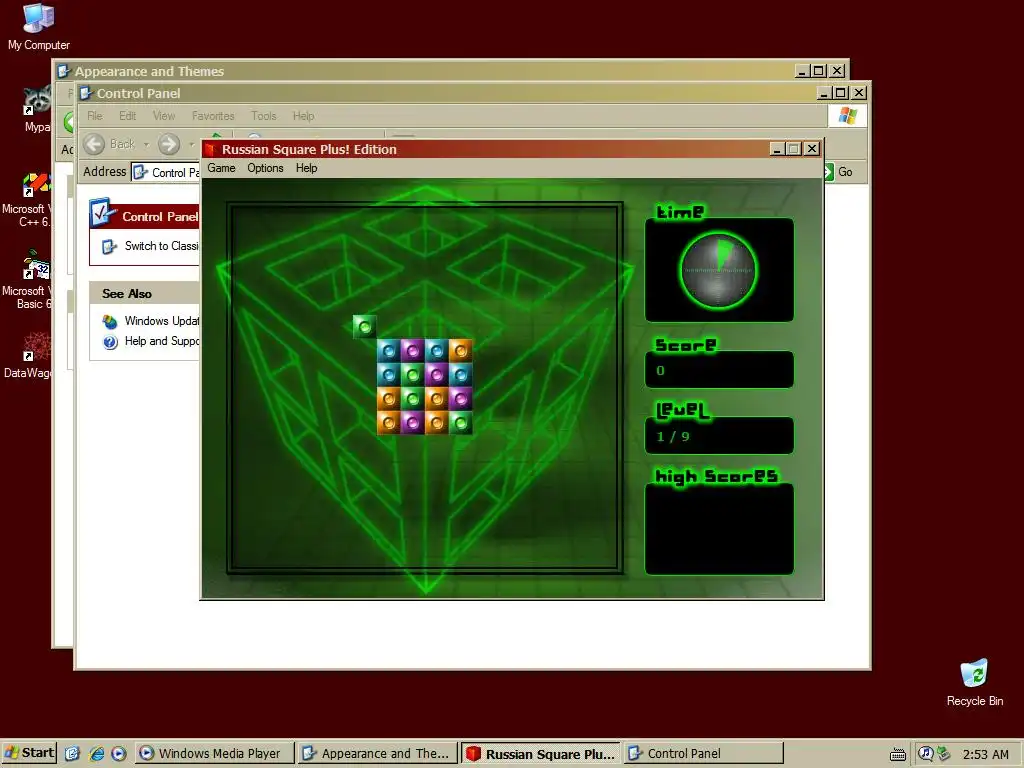The height and width of the screenshot is (768, 1024).
Task: Select the Microsoft Visual Basic desktop icon
Action: click(37, 264)
